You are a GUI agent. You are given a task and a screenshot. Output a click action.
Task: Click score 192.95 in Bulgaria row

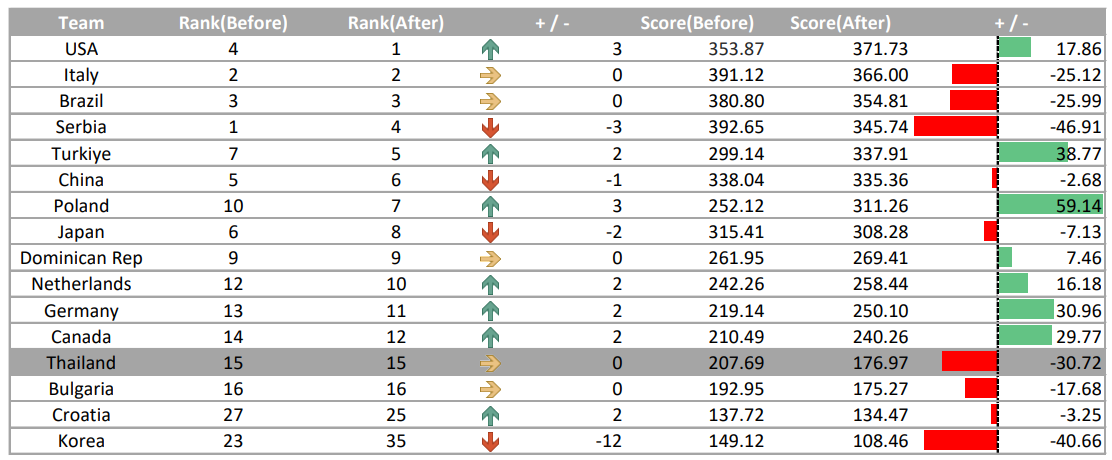(736, 390)
